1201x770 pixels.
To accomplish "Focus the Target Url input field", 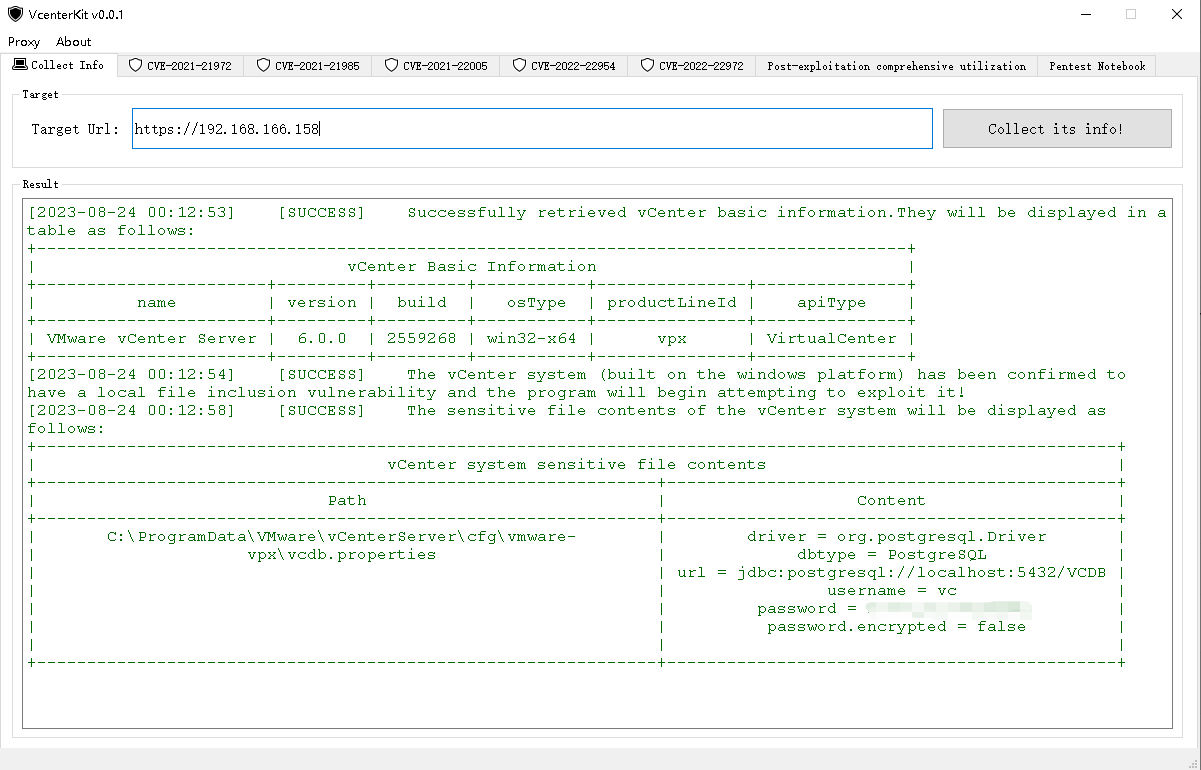I will click(532, 129).
